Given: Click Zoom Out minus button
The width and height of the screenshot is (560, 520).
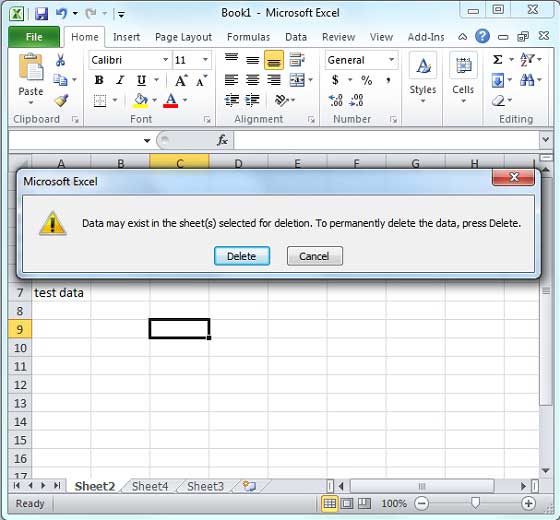Looking at the screenshot, I should [421, 504].
